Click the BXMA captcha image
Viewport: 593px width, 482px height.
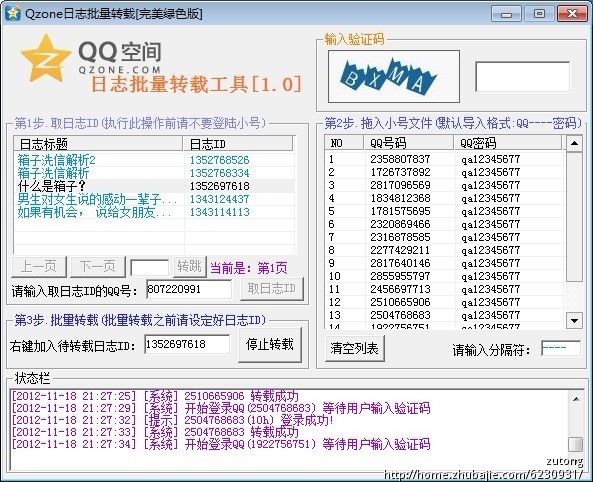coord(394,76)
